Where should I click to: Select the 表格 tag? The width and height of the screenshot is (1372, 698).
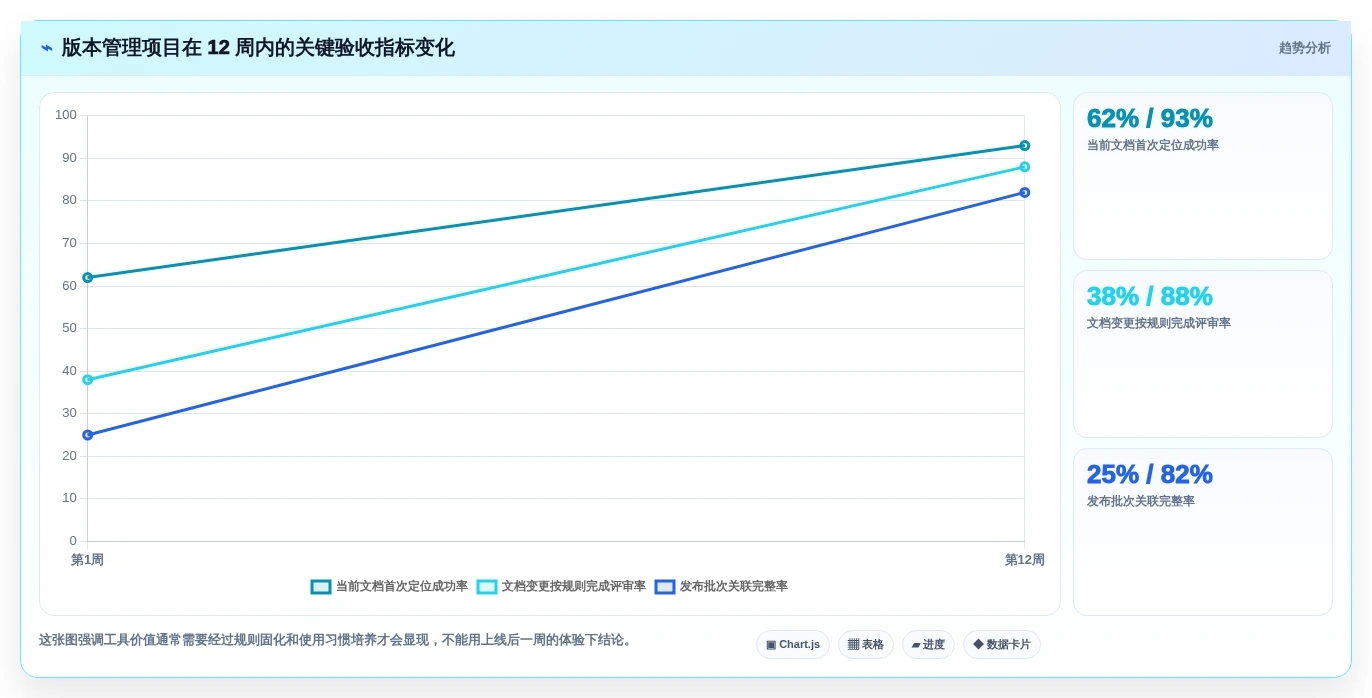pos(866,645)
